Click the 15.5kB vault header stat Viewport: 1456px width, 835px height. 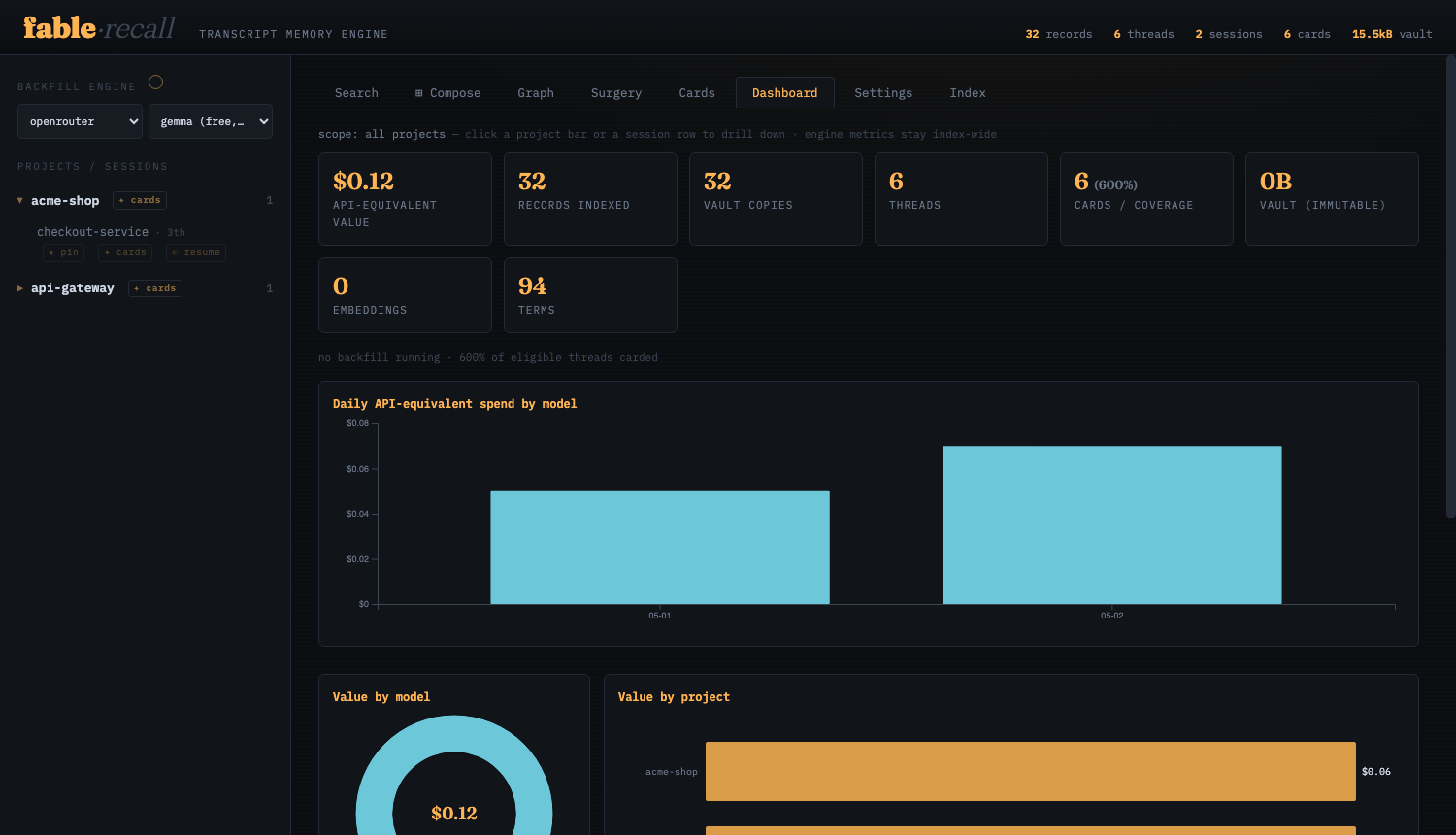coord(1392,34)
